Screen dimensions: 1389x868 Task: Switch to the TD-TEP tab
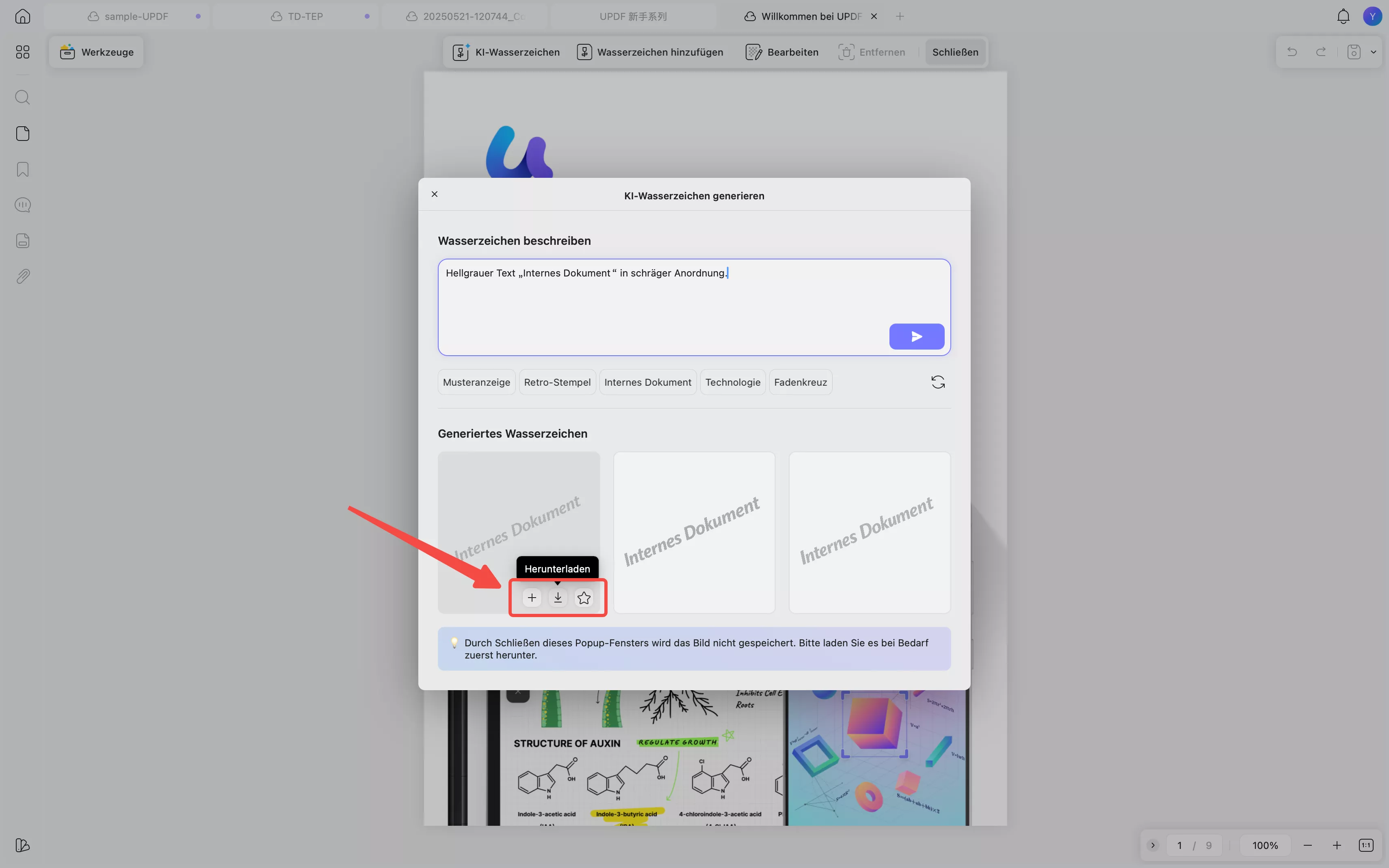[305, 16]
